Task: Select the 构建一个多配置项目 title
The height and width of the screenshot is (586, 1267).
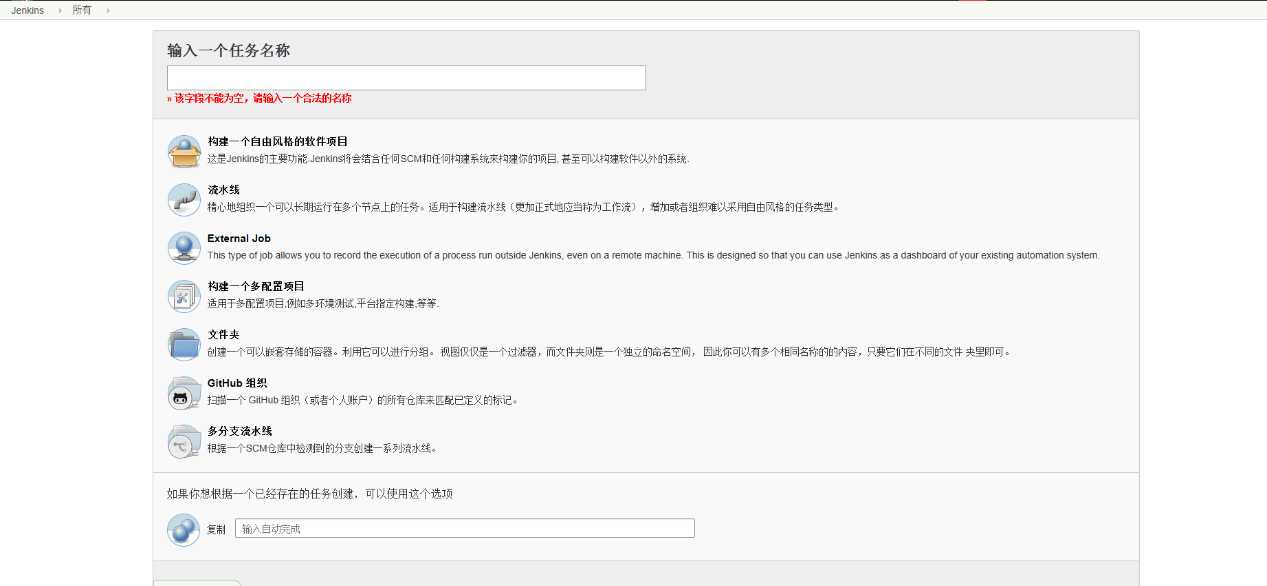Action: point(256,286)
